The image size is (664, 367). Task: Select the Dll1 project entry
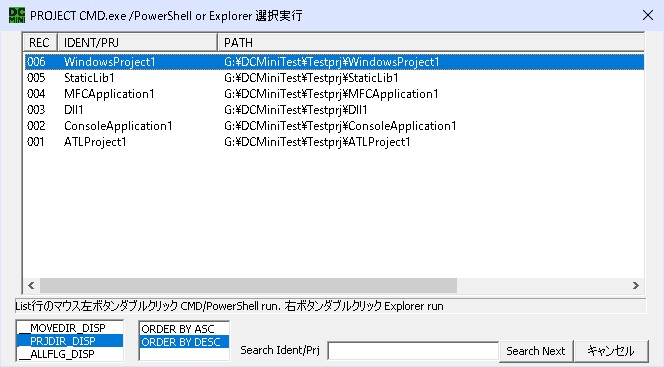74,110
